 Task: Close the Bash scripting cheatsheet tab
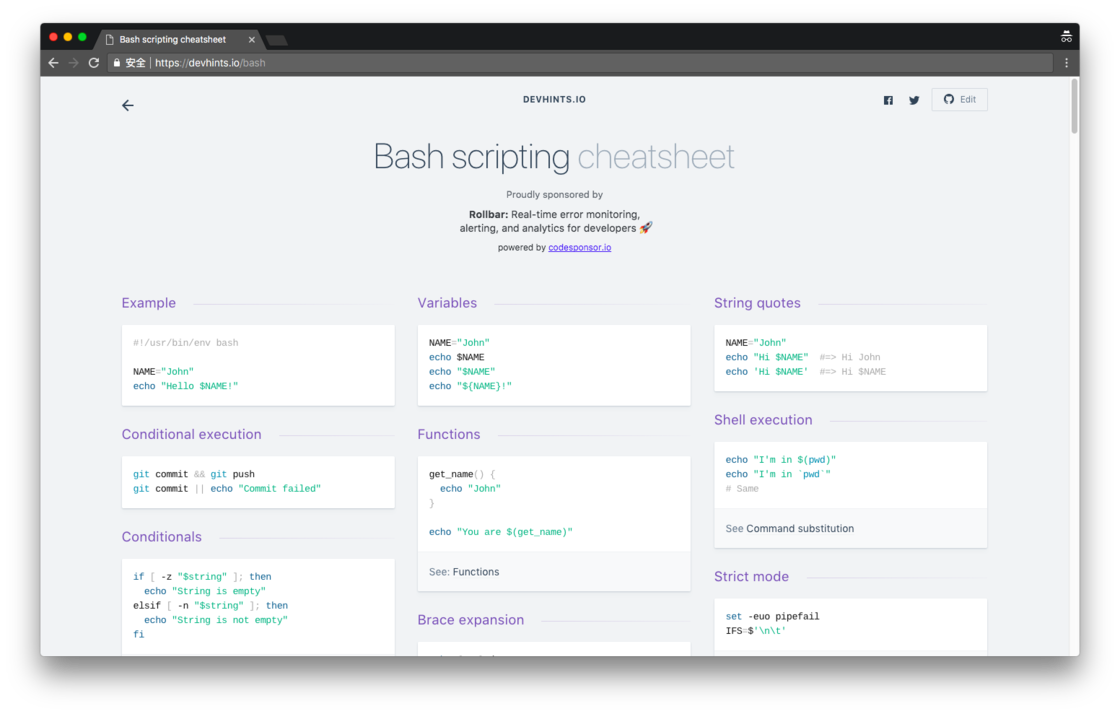(x=251, y=40)
